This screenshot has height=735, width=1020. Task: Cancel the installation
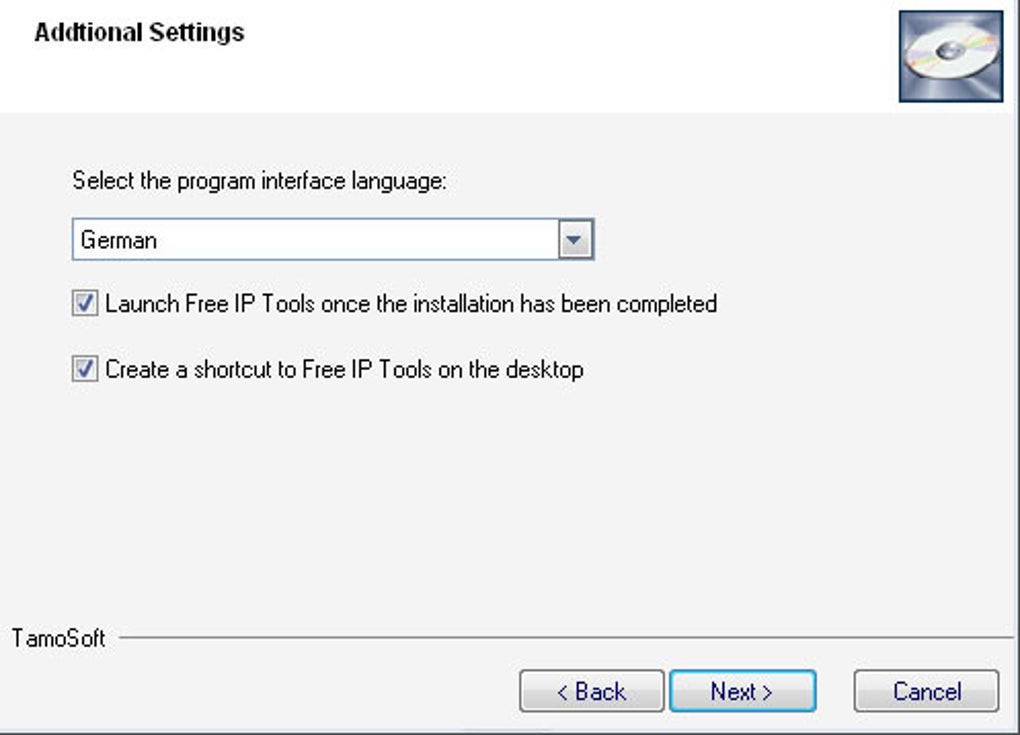[x=926, y=691]
